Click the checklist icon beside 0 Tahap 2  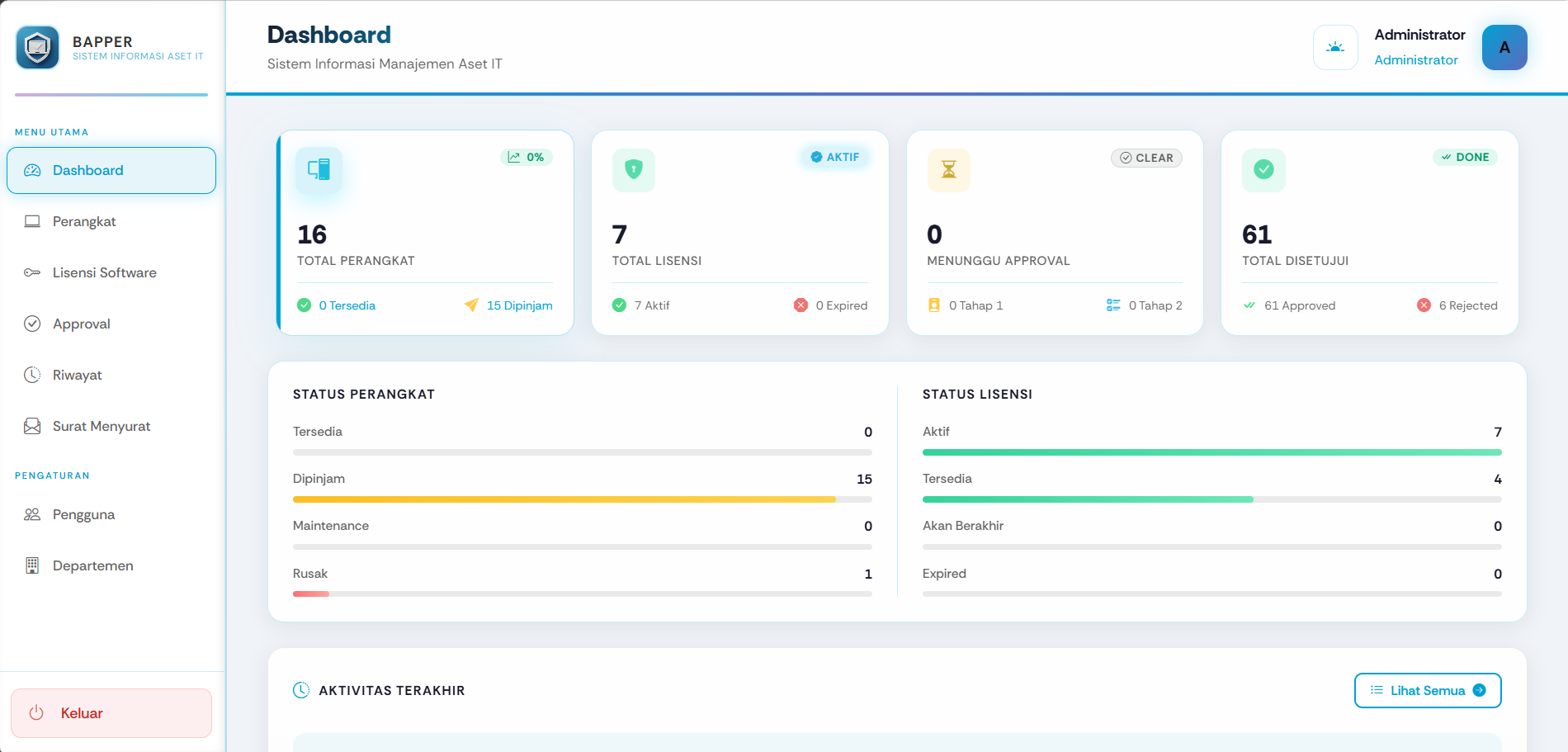click(1113, 305)
